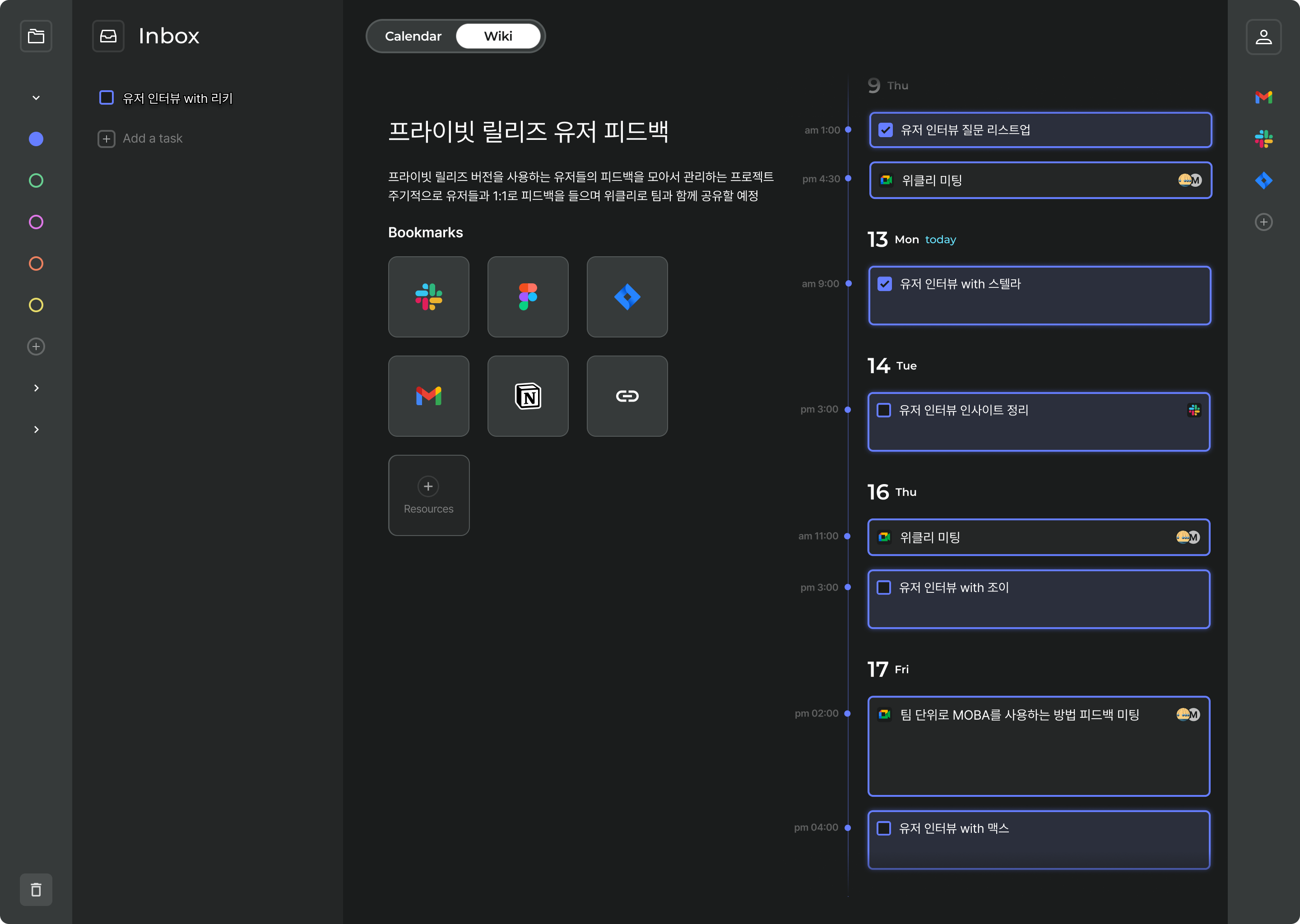Collapse the inbox task list chevron

coord(36,97)
